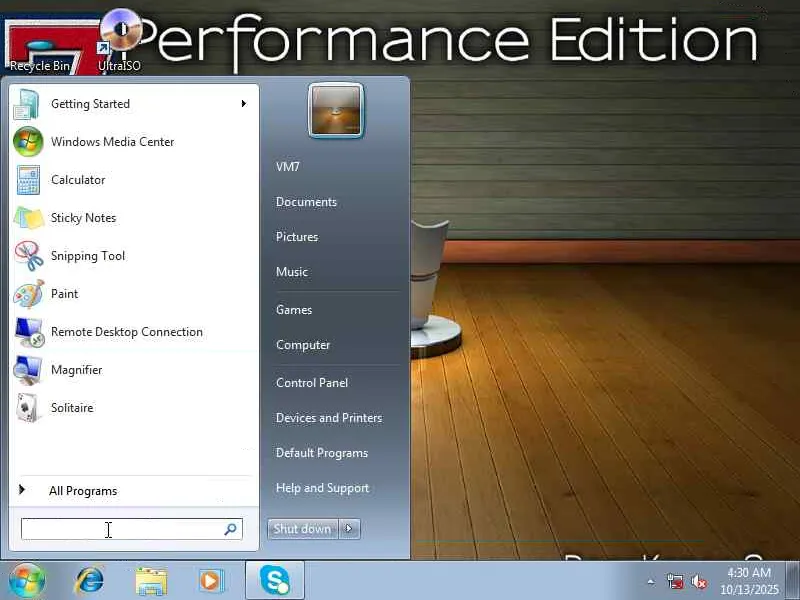Screen dimensions: 800x600
Task: Open Control Panel
Action: pyautogui.click(x=312, y=383)
